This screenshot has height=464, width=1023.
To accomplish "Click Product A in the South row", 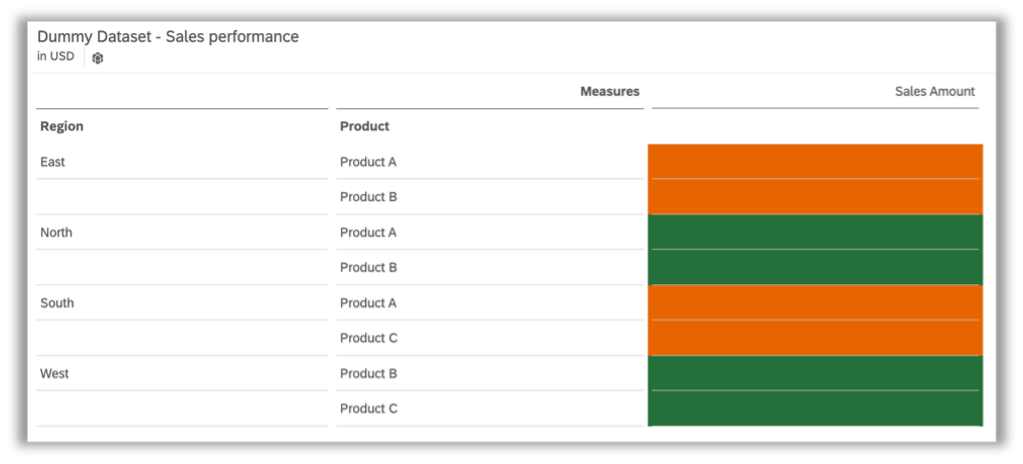I will tap(368, 303).
